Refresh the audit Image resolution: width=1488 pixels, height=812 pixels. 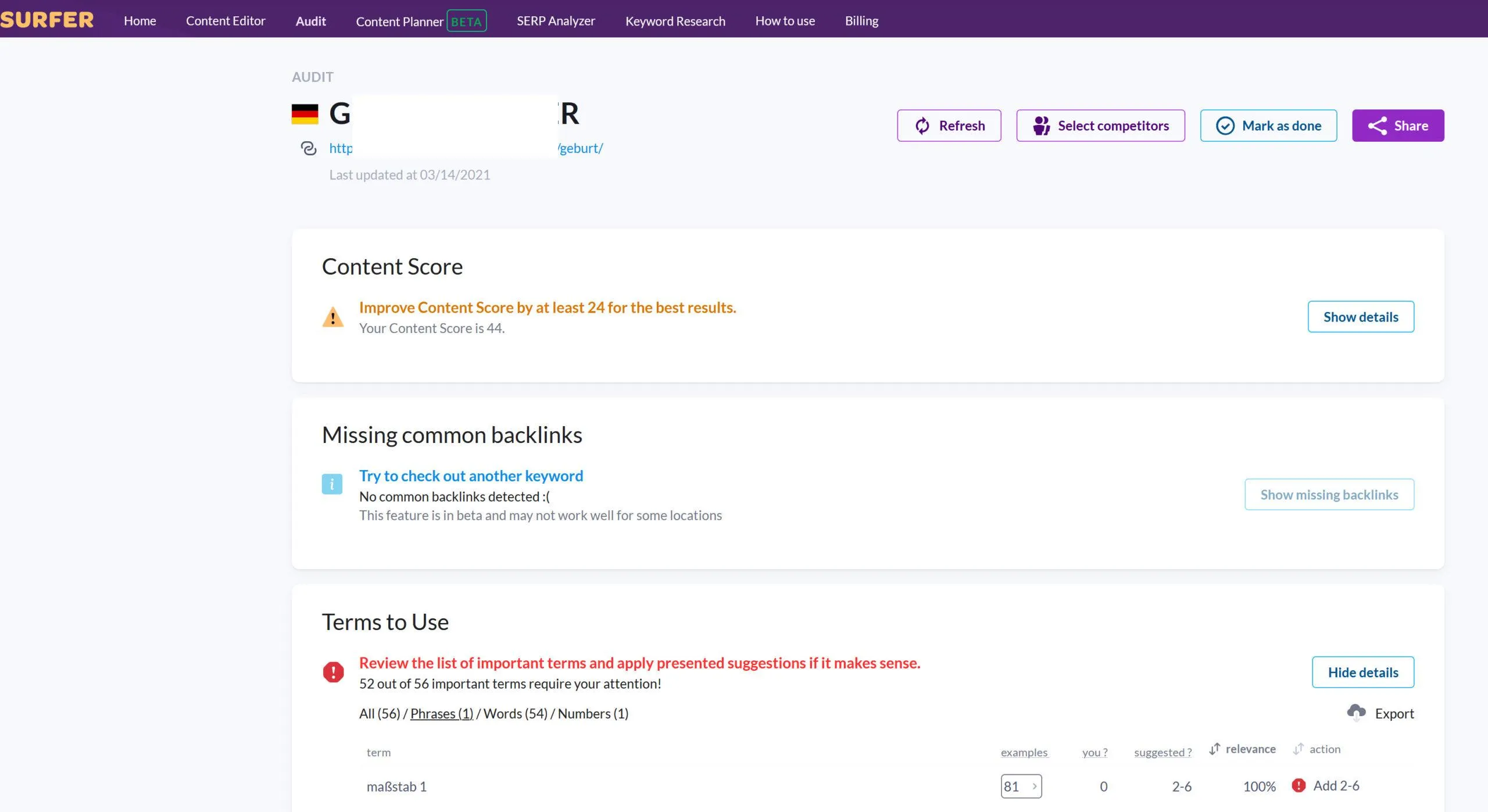click(x=949, y=126)
